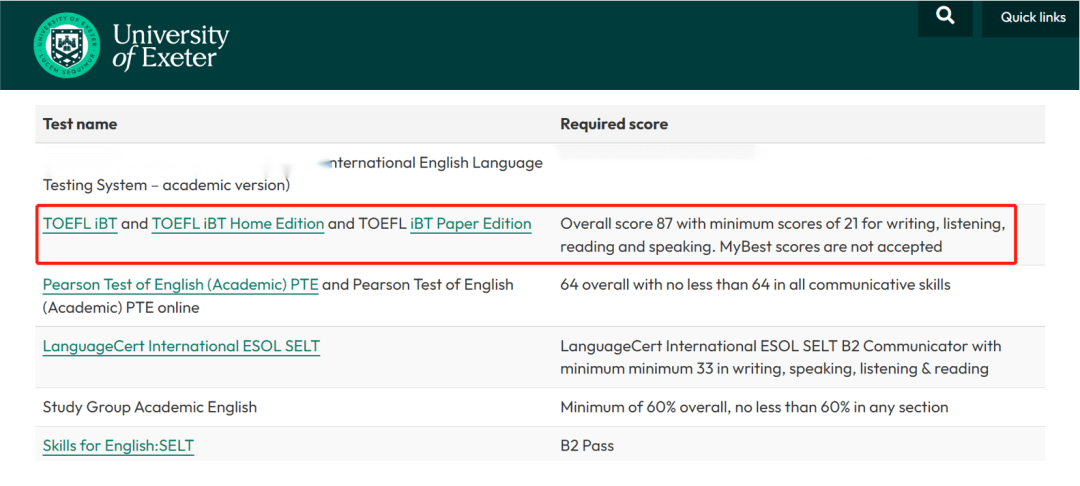Viewport: 1080px width, 486px height.
Task: Open the TOEFL iBT Home Edition link
Action: point(238,224)
